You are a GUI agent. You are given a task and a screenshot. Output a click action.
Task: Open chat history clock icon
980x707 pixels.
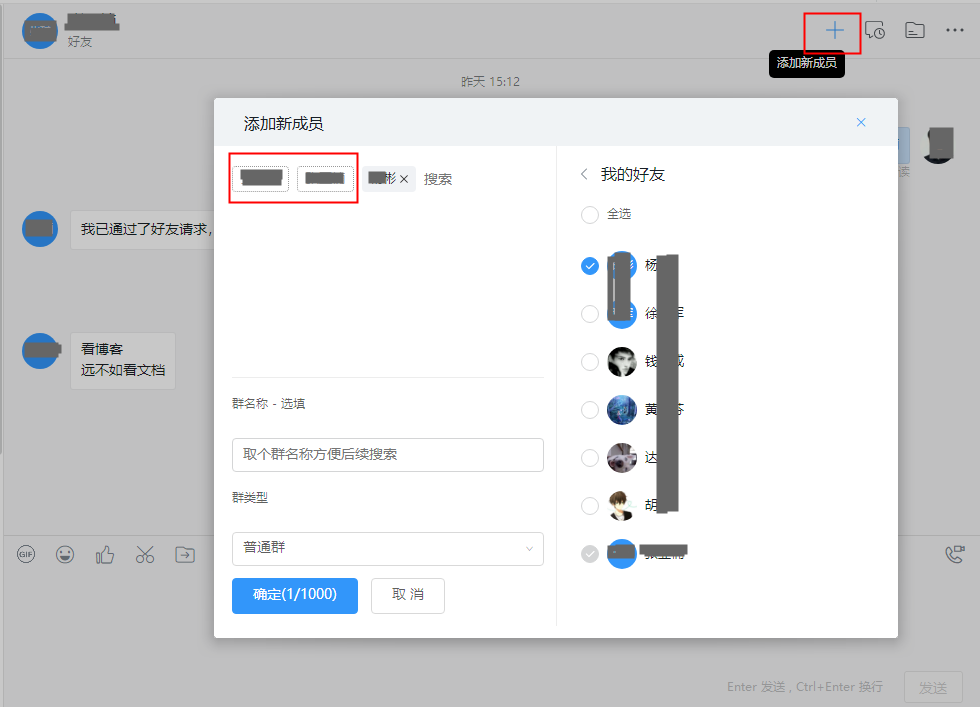874,30
